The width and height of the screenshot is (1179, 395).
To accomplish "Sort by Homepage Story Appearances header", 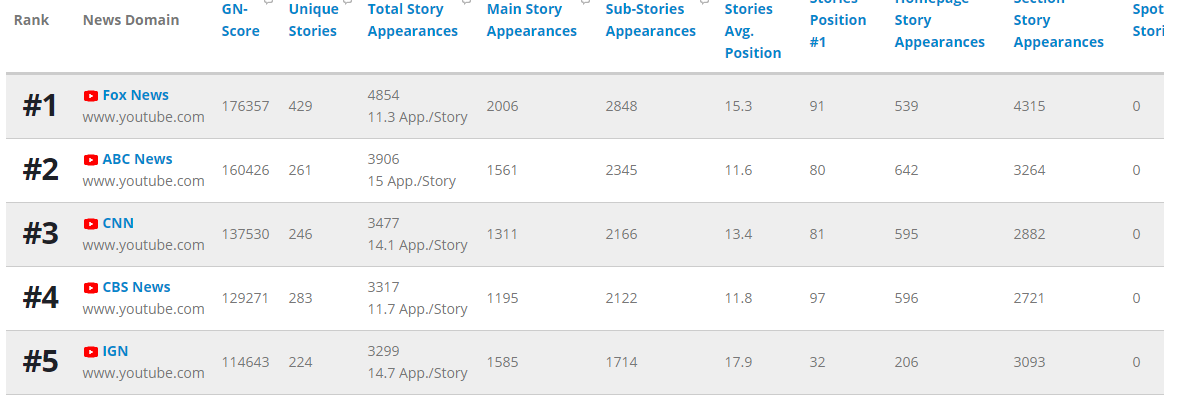I will 939,25.
